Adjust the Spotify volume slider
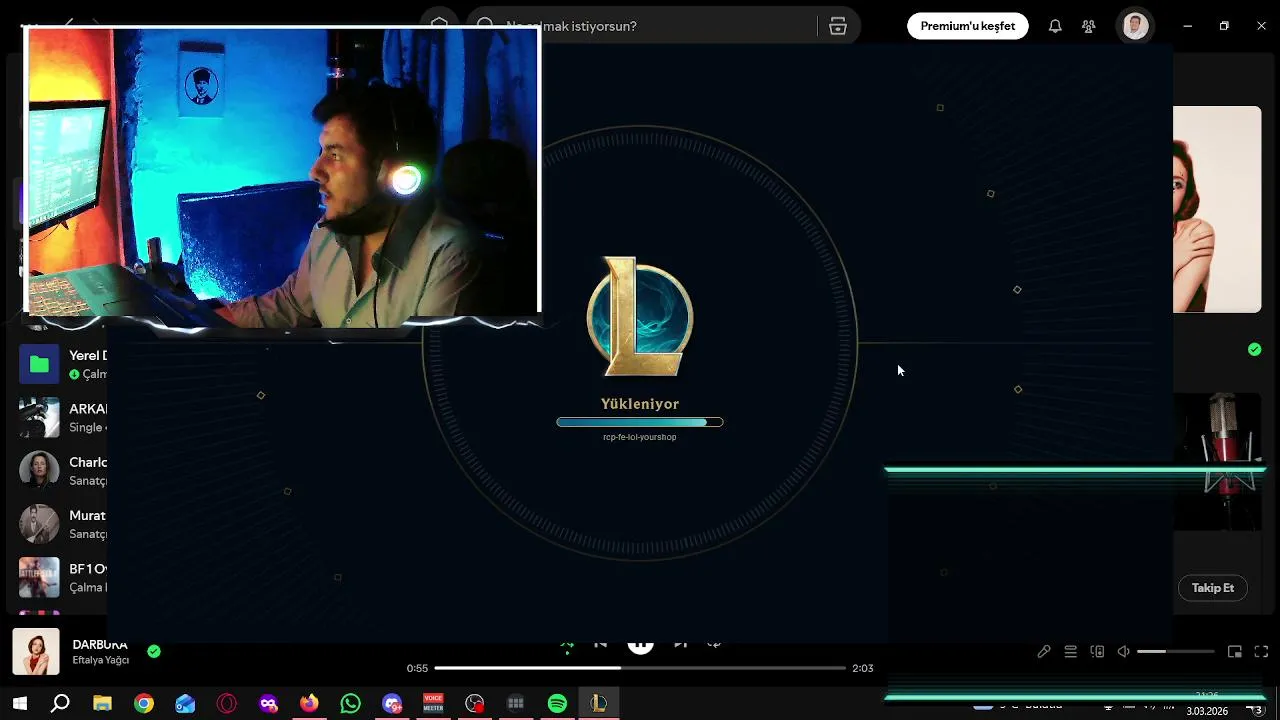Screen dimensions: 1280x720 tap(1175, 652)
